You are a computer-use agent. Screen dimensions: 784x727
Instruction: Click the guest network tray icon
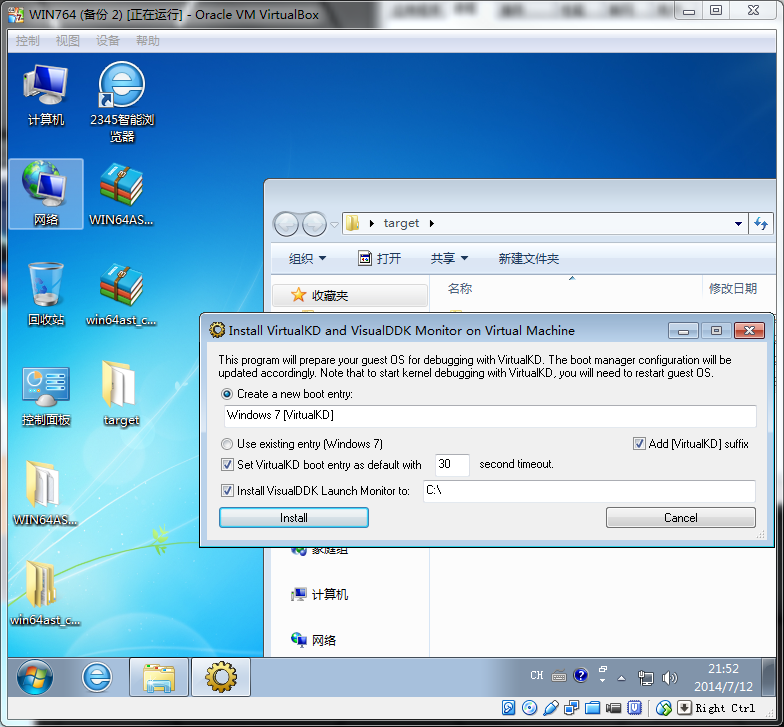tap(646, 678)
